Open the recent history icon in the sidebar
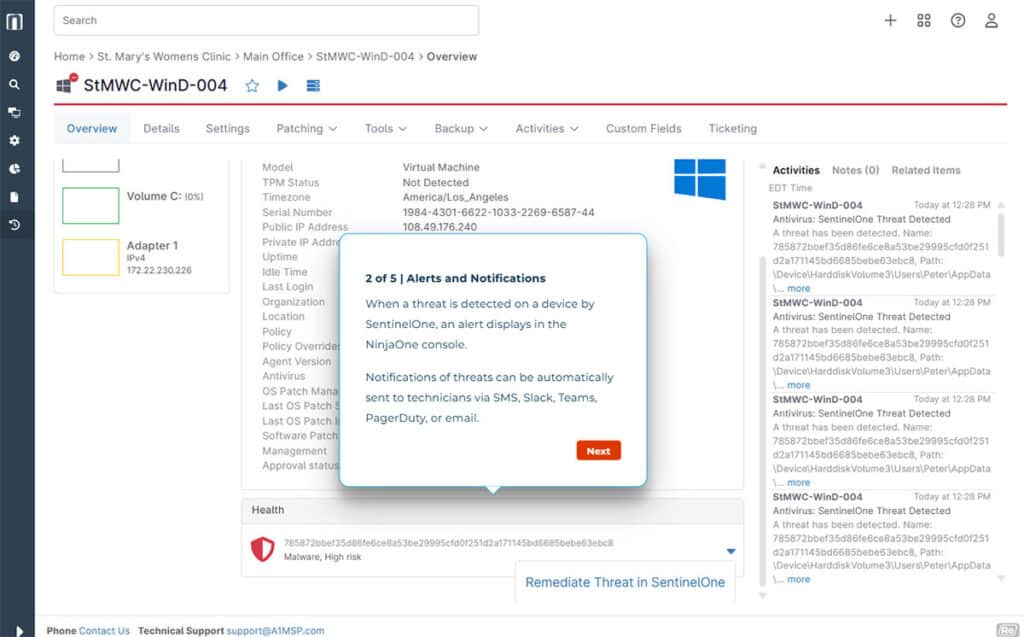 click(x=14, y=225)
